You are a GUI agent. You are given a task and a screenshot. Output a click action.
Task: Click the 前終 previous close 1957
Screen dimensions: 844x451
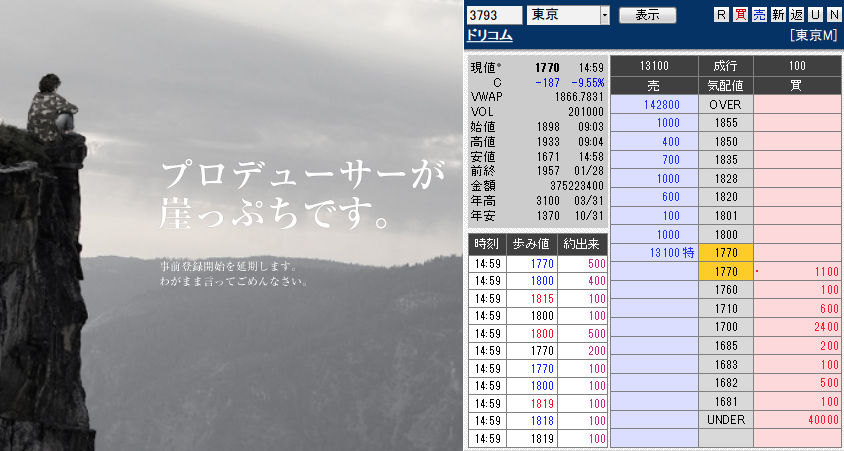548,171
